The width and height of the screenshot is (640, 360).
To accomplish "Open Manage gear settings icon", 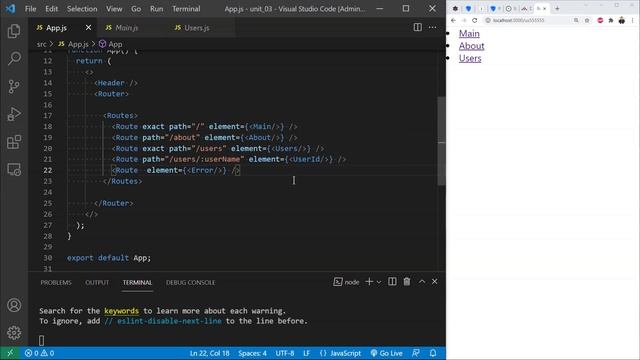I will [14, 333].
